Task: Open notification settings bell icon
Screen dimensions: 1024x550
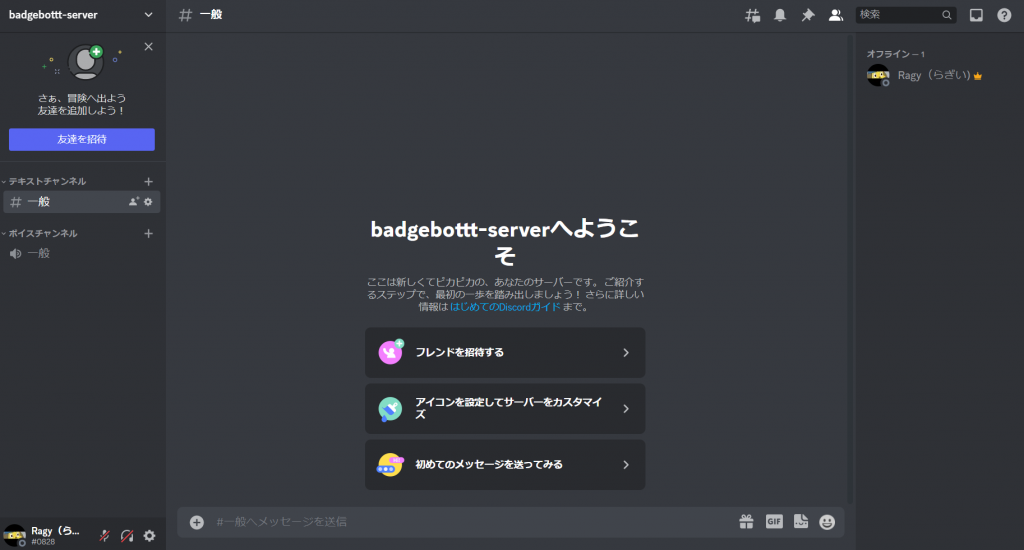Action: coord(780,15)
